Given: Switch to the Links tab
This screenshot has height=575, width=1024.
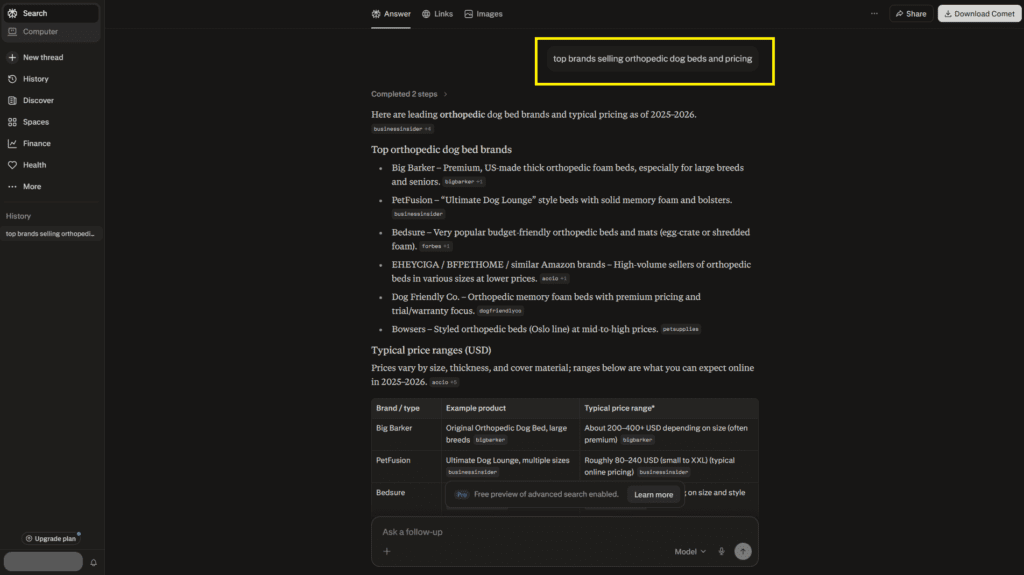Looking at the screenshot, I should 437,14.
